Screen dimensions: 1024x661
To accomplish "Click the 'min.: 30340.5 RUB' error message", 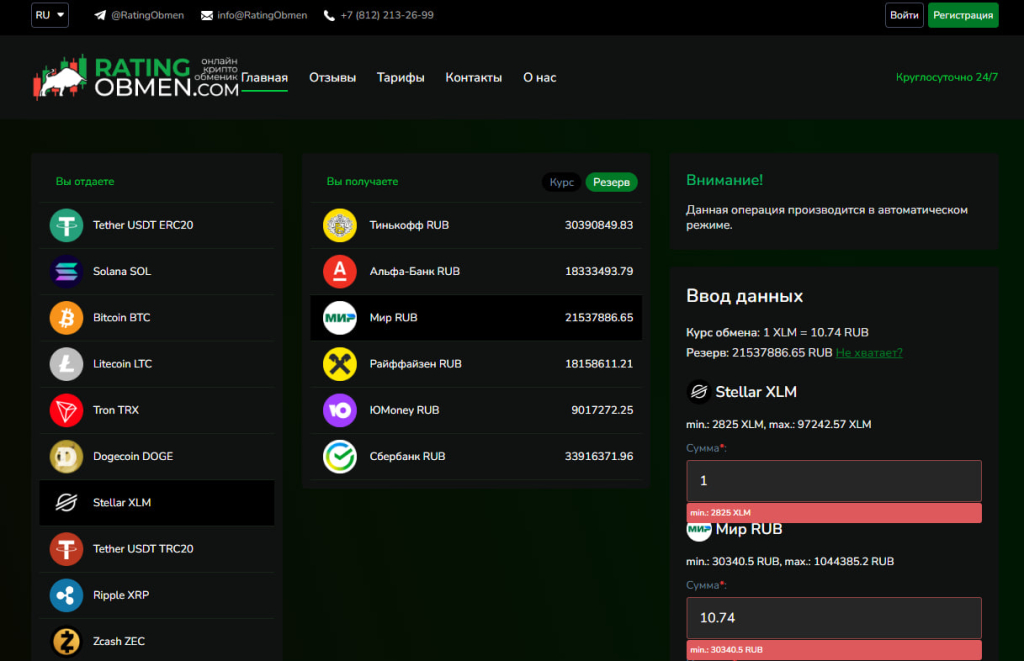I will pyautogui.click(x=833, y=650).
